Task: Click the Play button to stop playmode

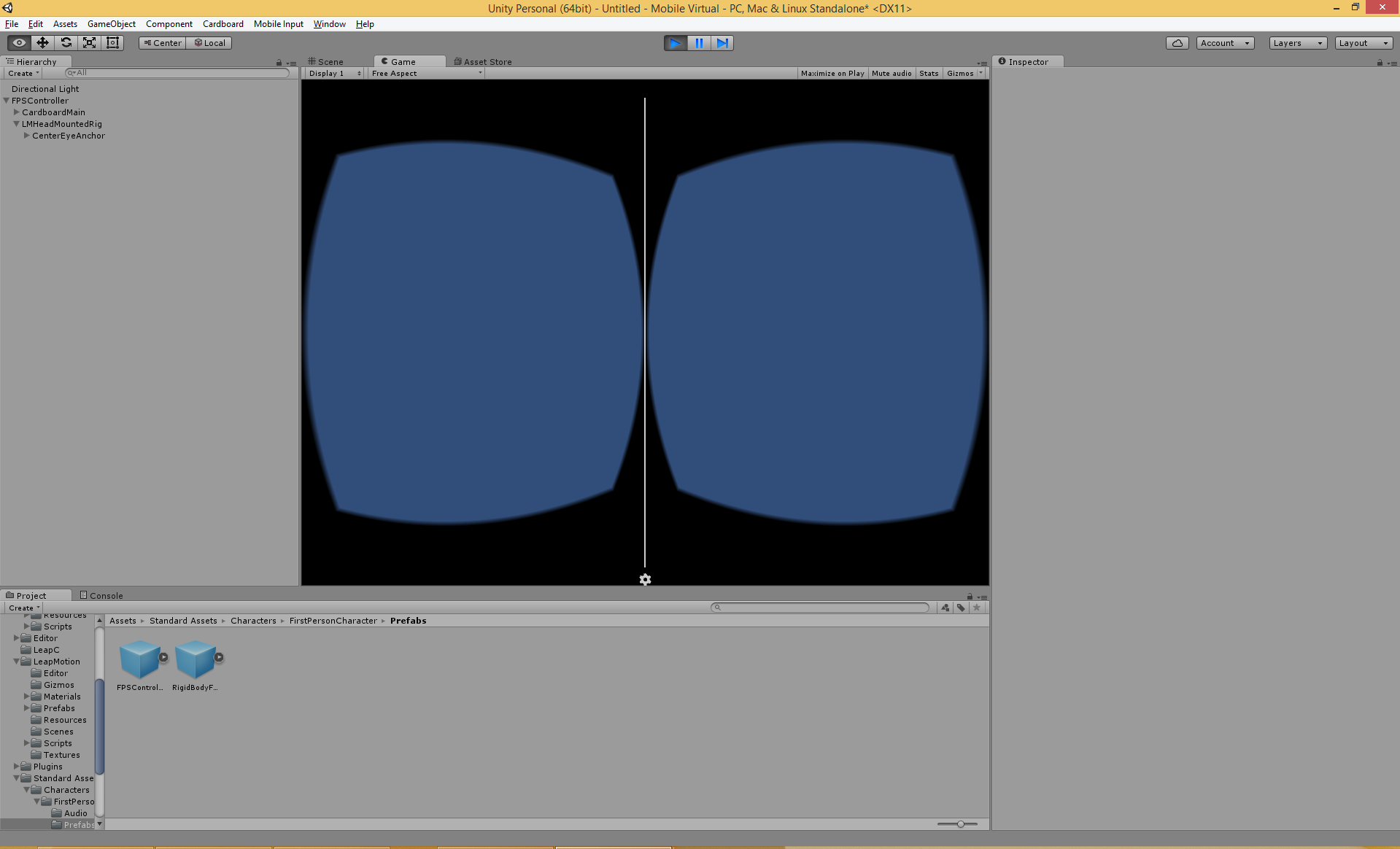Action: click(x=675, y=43)
